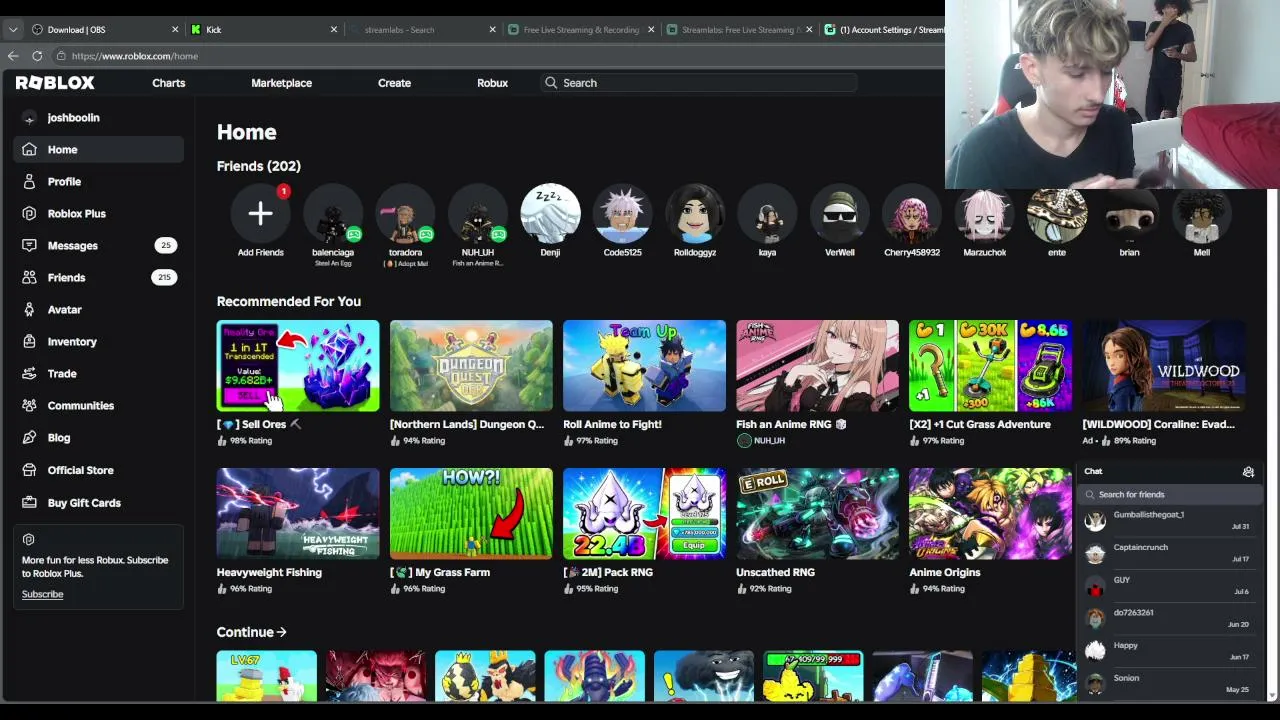Image resolution: width=1280 pixels, height=720 pixels.
Task: Open friend VerWell's avatar
Action: click(840, 213)
